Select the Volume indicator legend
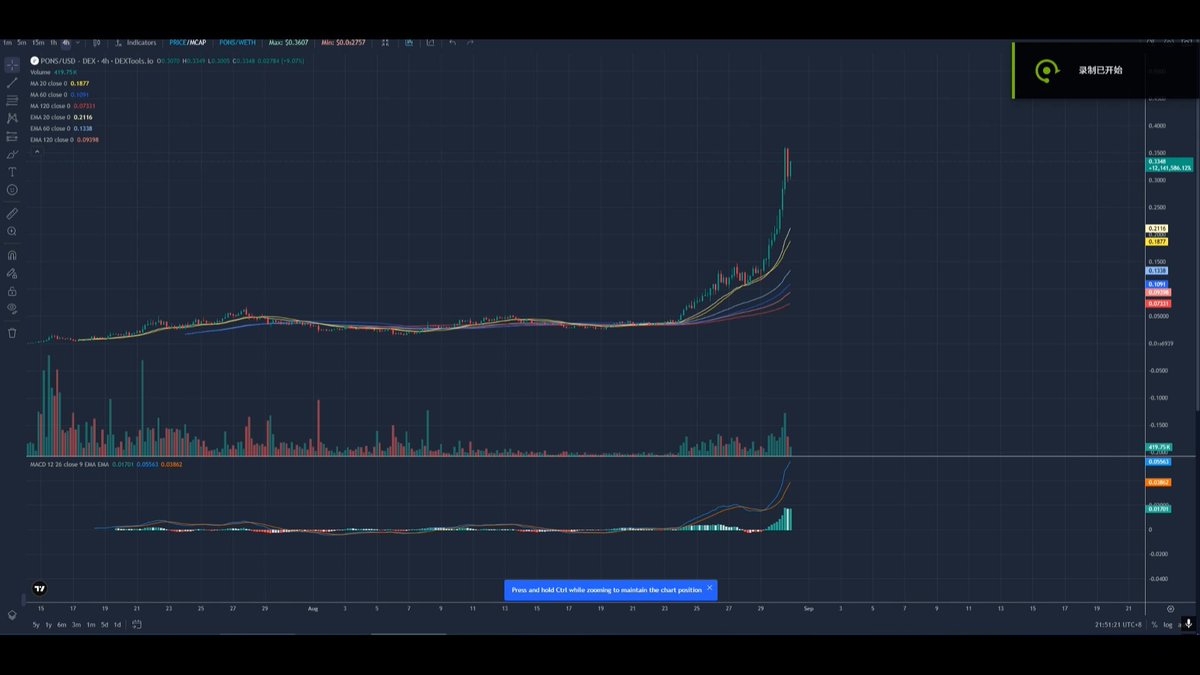This screenshot has width=1200, height=675. [x=53, y=72]
